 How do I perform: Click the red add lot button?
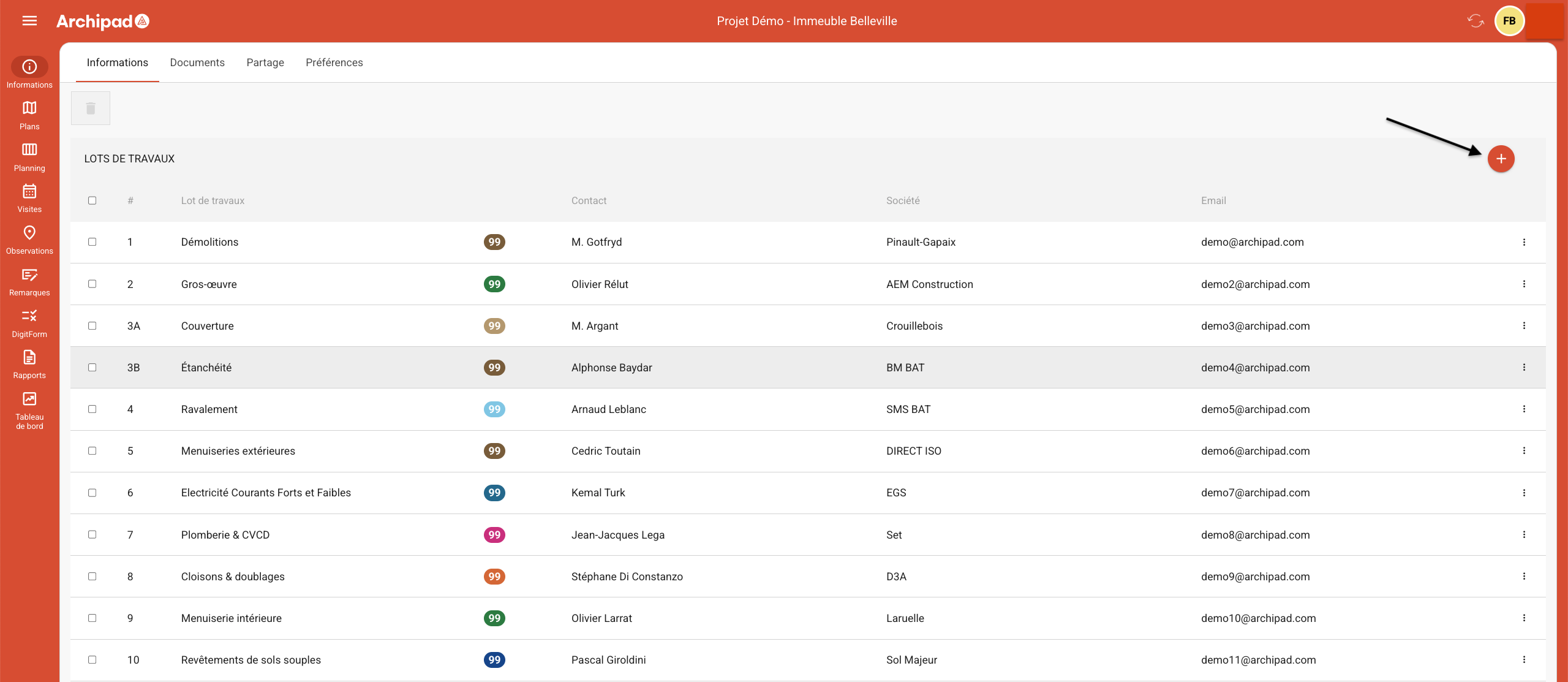1501,159
